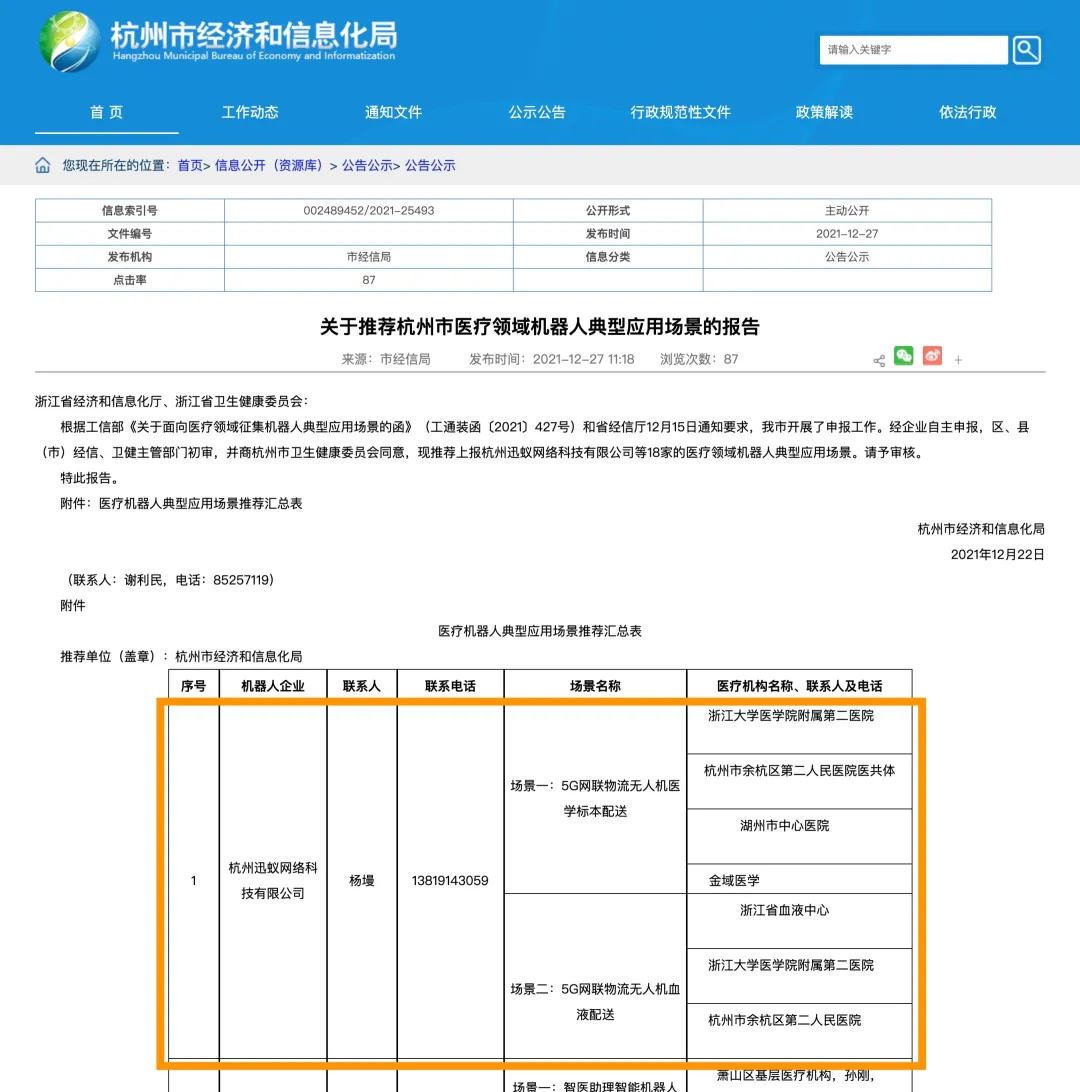Screen dimensions: 1080x1092
Task: Open the 公示公告 navigation tab
Action: (537, 112)
